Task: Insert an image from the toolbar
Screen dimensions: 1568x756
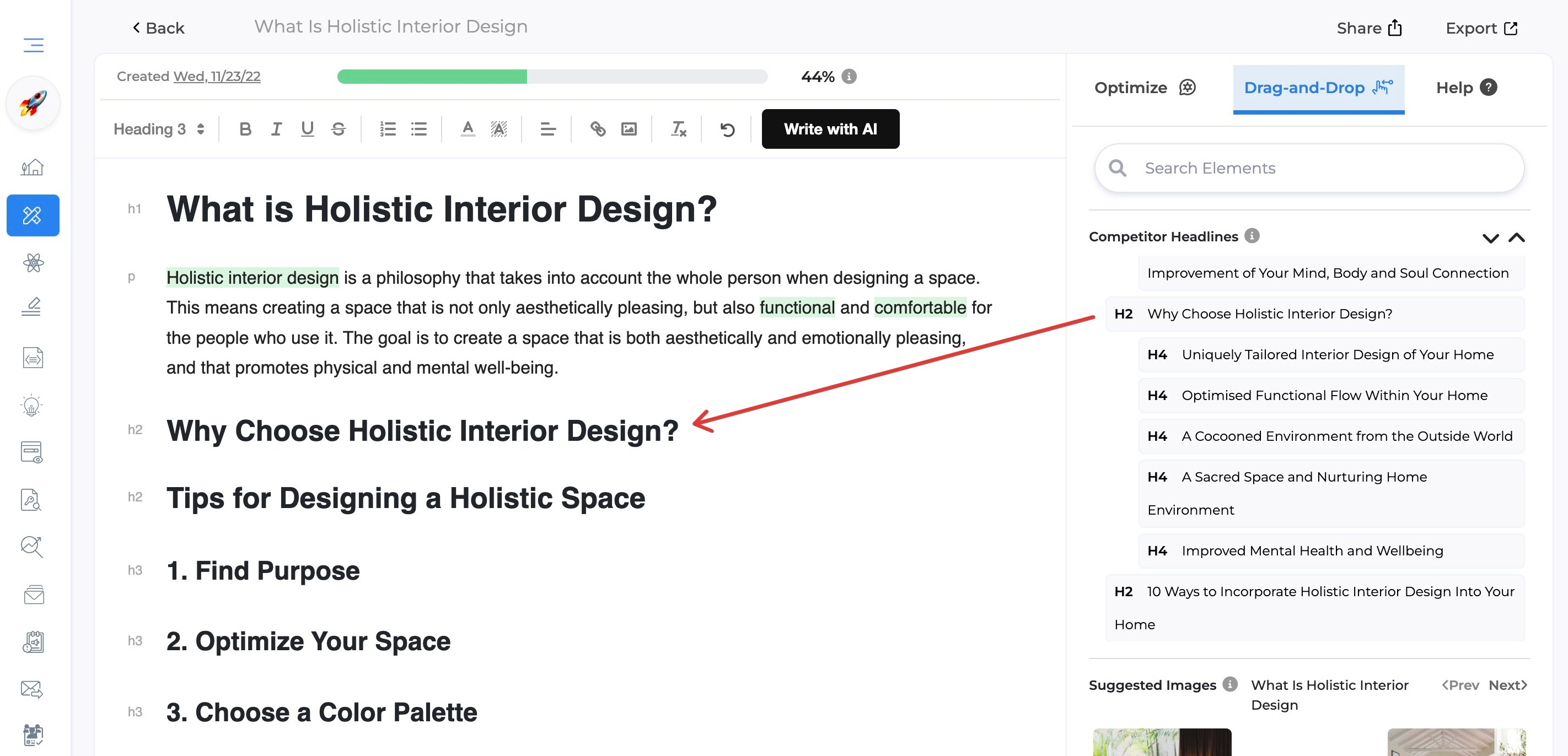Action: pyautogui.click(x=629, y=129)
